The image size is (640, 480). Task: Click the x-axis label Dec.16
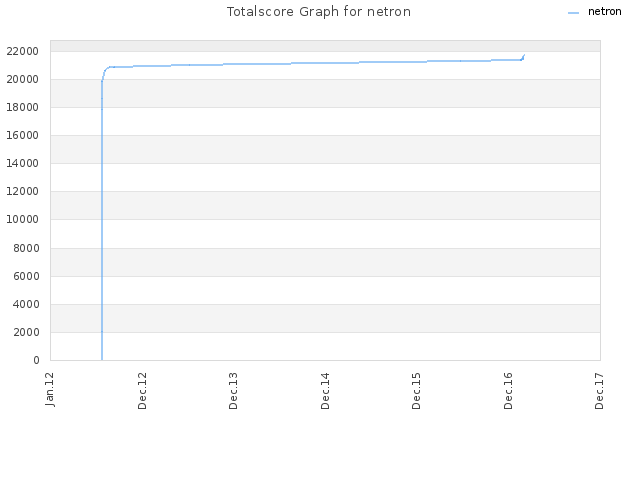(x=508, y=391)
